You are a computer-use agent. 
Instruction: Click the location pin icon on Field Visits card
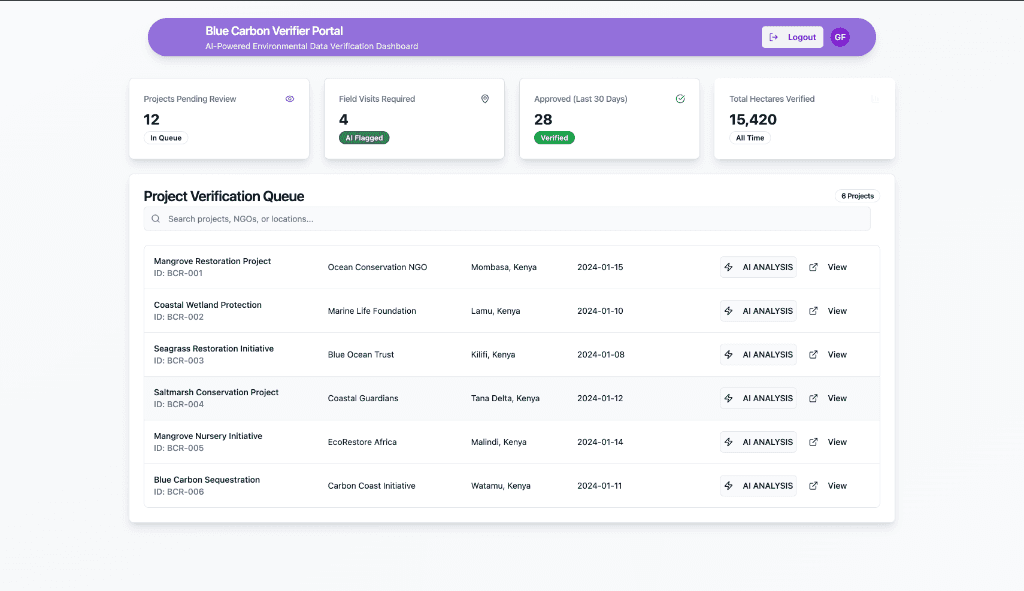pyautogui.click(x=485, y=99)
